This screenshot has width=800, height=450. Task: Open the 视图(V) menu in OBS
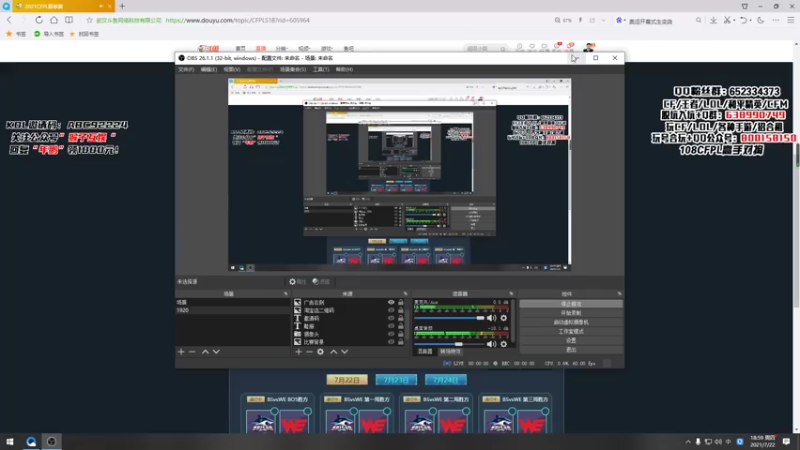[x=232, y=69]
